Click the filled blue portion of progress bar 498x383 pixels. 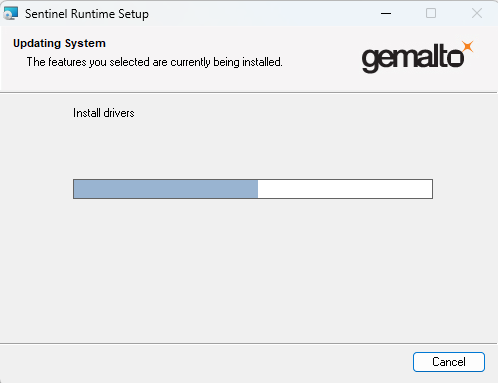click(x=166, y=189)
